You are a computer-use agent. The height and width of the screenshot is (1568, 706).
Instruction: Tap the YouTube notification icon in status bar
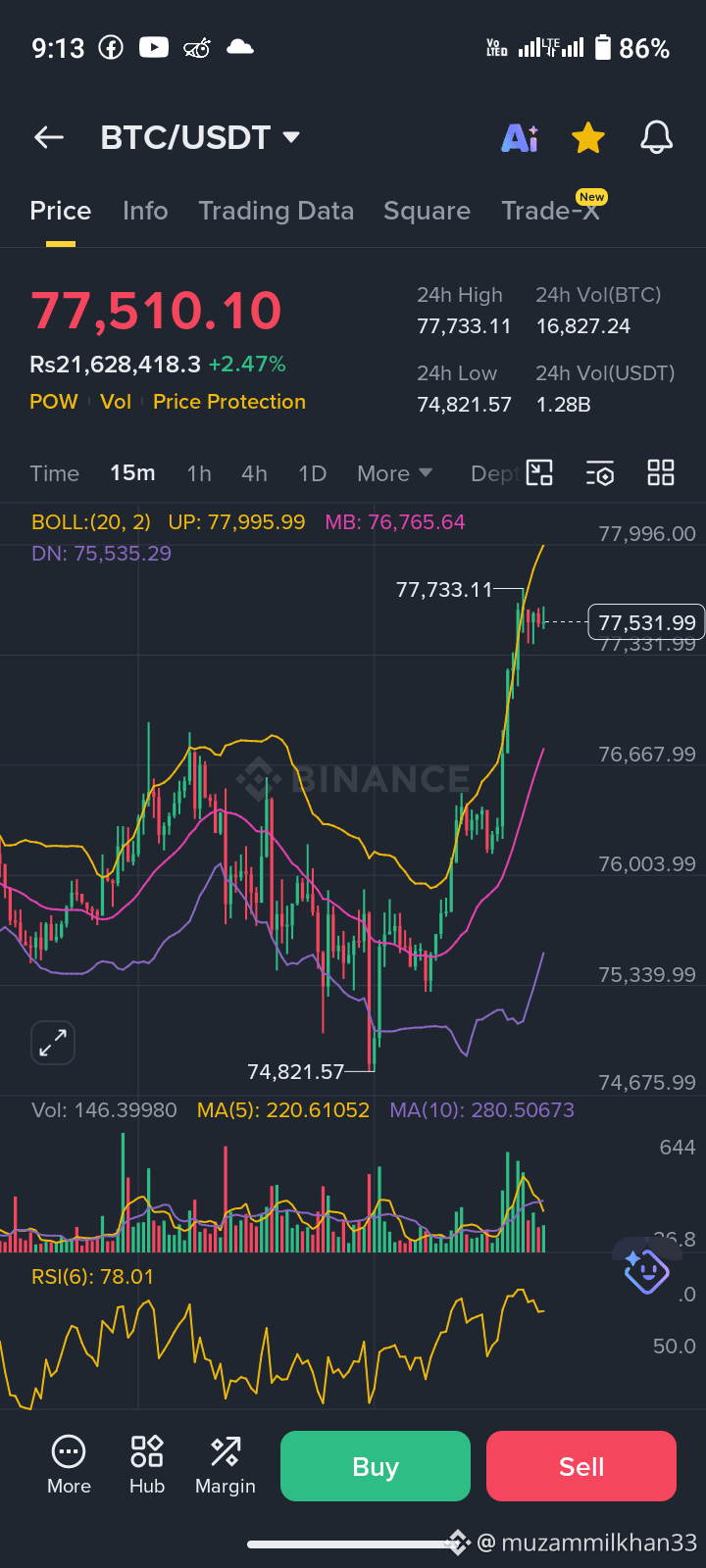tap(154, 47)
